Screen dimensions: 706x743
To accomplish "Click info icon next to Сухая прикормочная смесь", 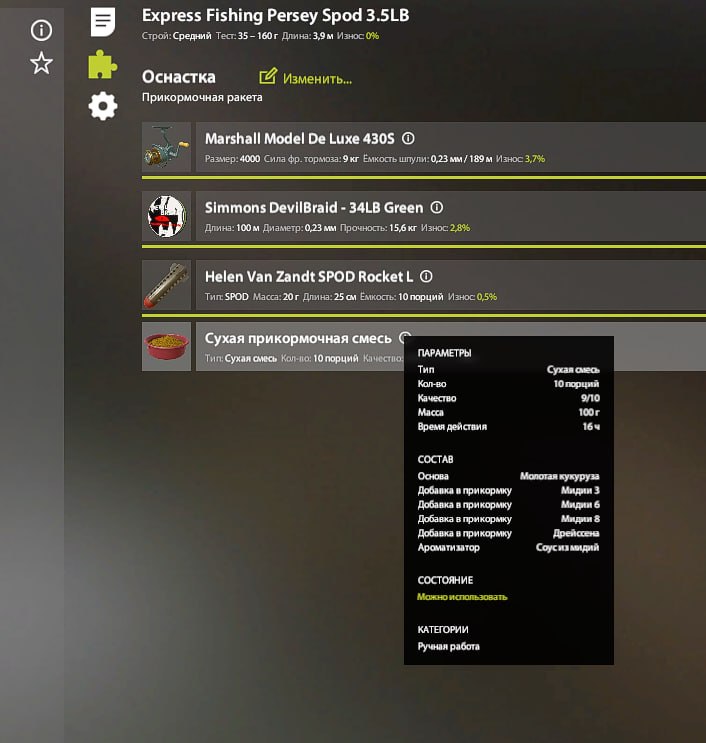I will [405, 338].
